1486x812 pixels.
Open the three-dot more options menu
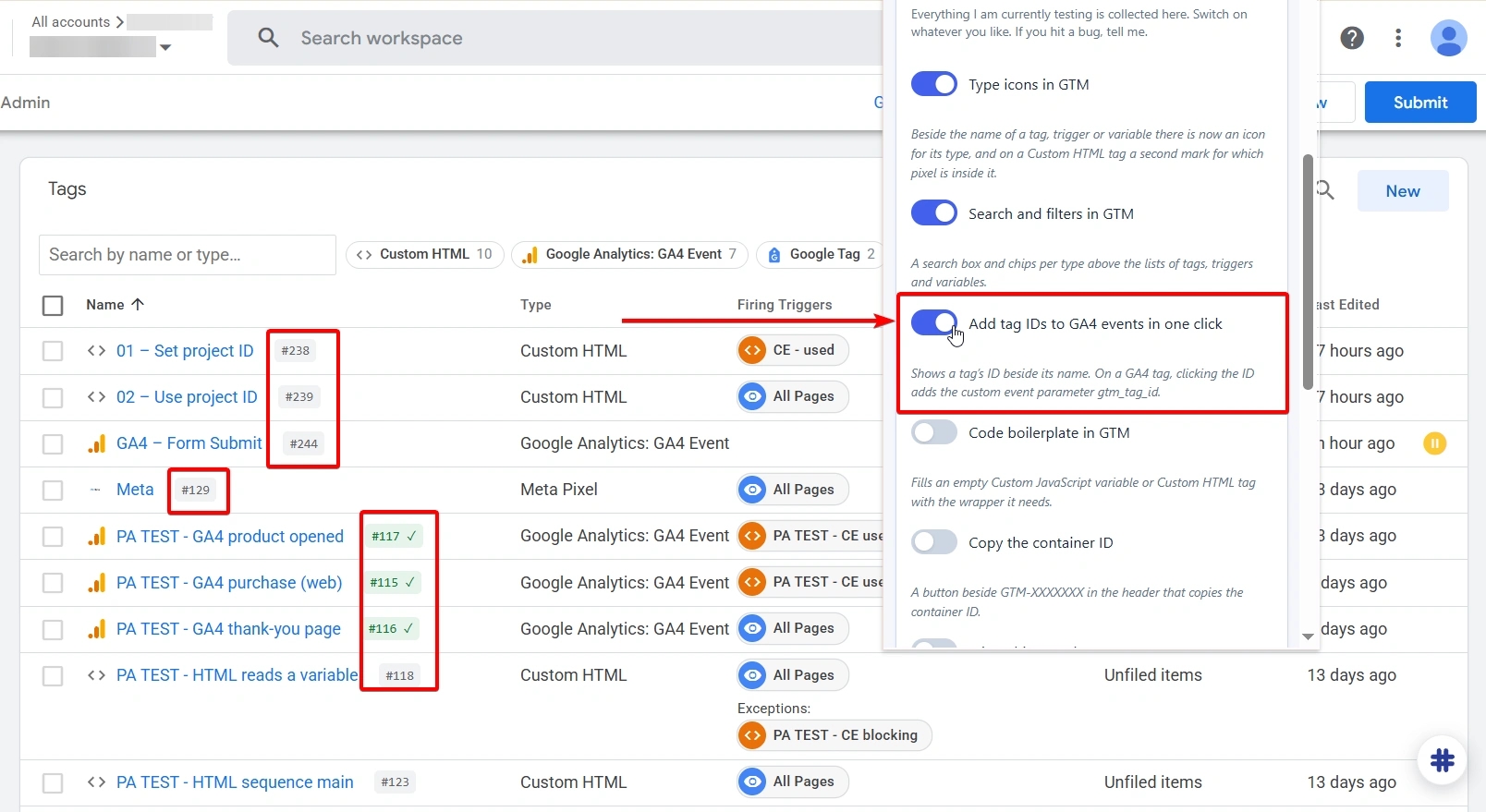[1398, 38]
